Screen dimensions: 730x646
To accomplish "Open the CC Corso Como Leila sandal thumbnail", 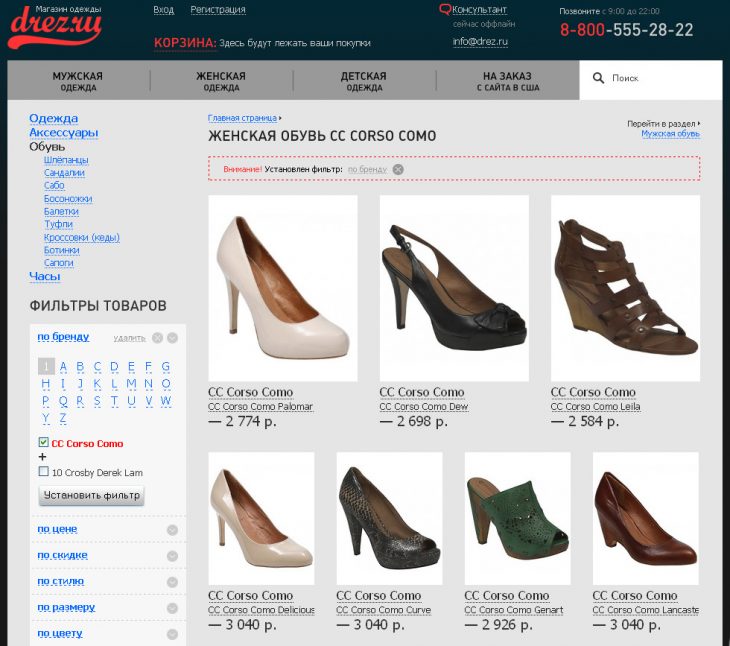I will (625, 288).
